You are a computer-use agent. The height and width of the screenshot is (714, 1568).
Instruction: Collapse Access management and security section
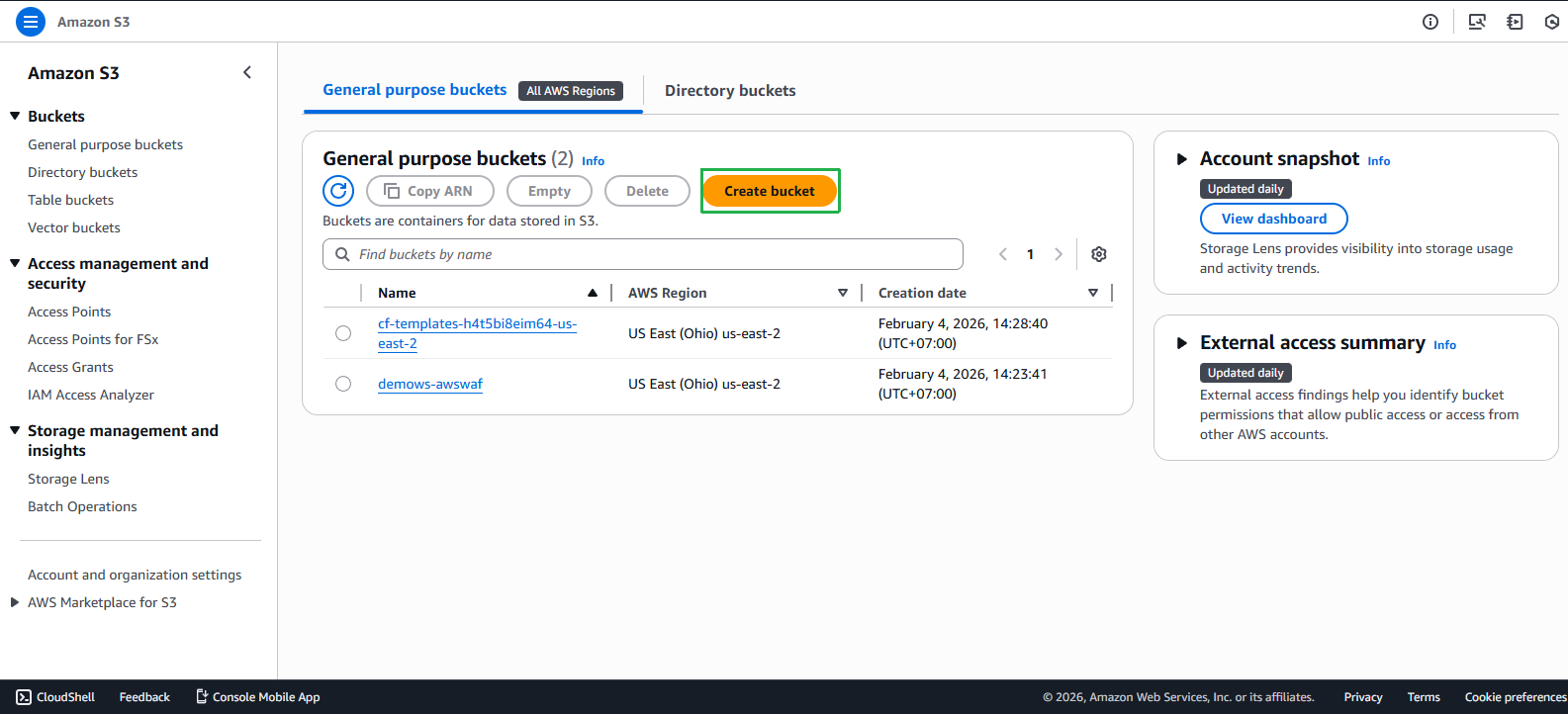coord(15,263)
